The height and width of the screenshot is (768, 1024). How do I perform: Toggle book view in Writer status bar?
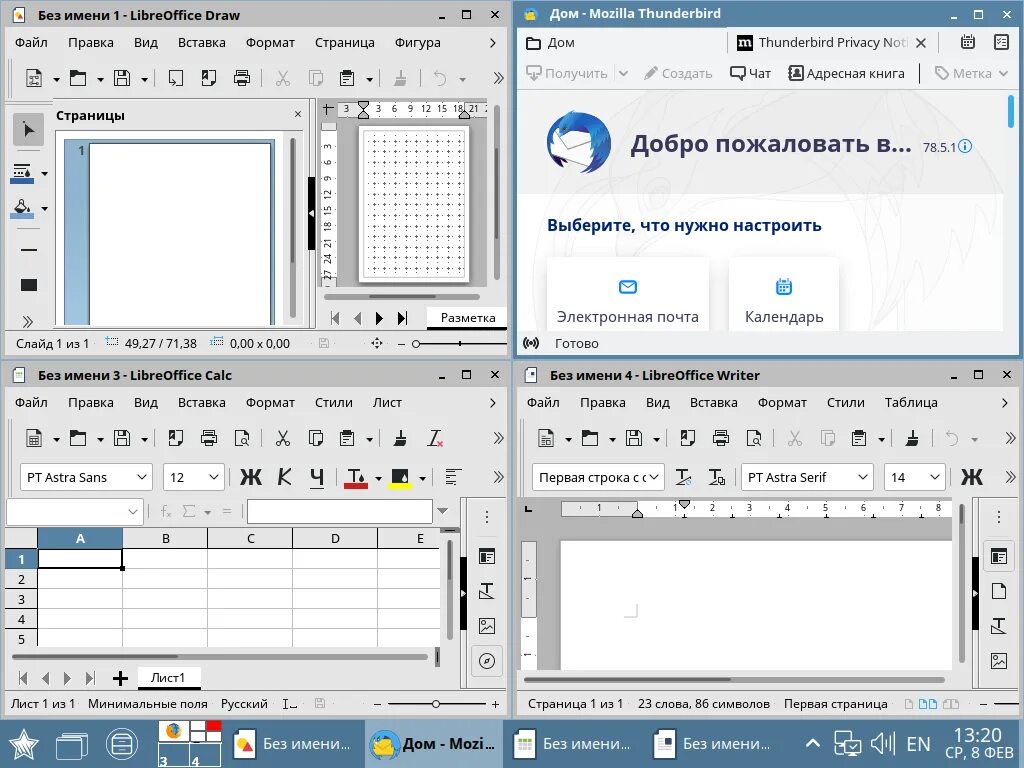point(952,704)
